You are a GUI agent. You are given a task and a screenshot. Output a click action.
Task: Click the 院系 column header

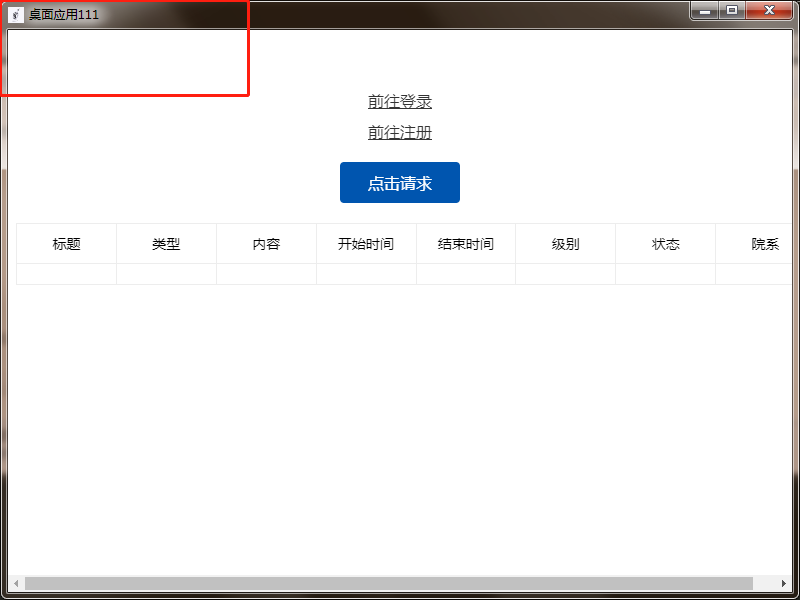[754, 244]
